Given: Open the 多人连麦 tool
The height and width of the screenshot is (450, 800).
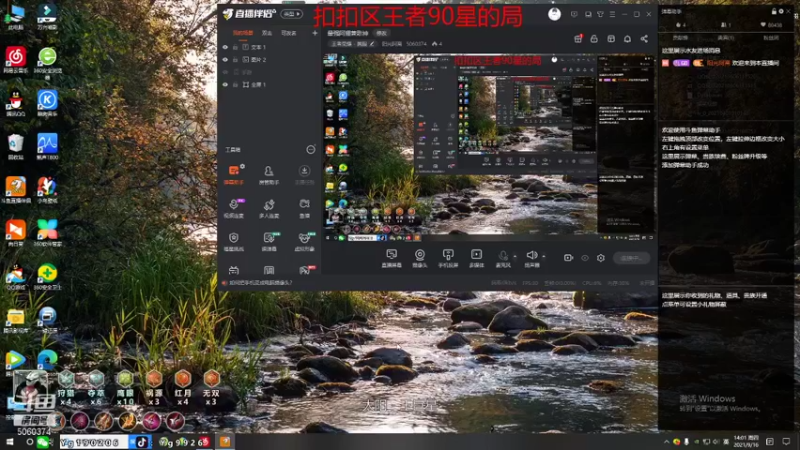Looking at the screenshot, I should tap(269, 208).
